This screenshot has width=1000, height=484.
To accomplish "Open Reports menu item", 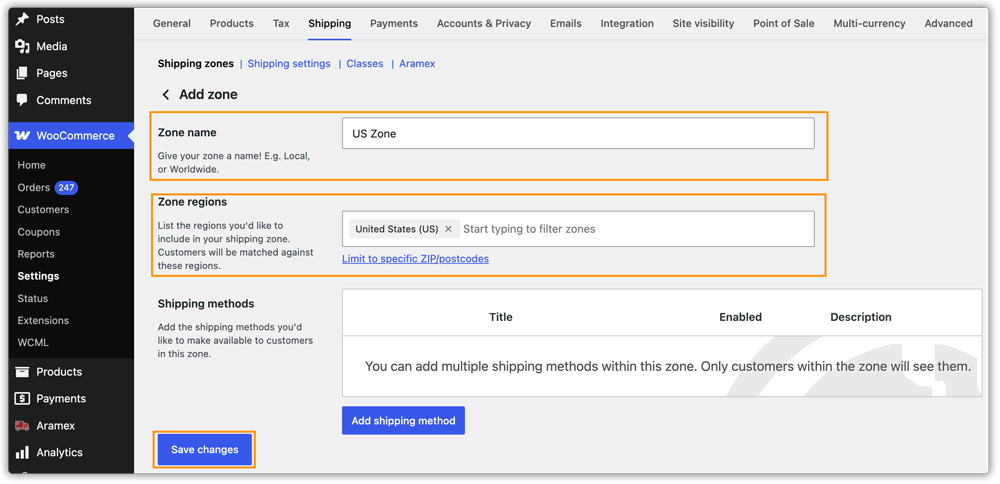I will coord(36,254).
